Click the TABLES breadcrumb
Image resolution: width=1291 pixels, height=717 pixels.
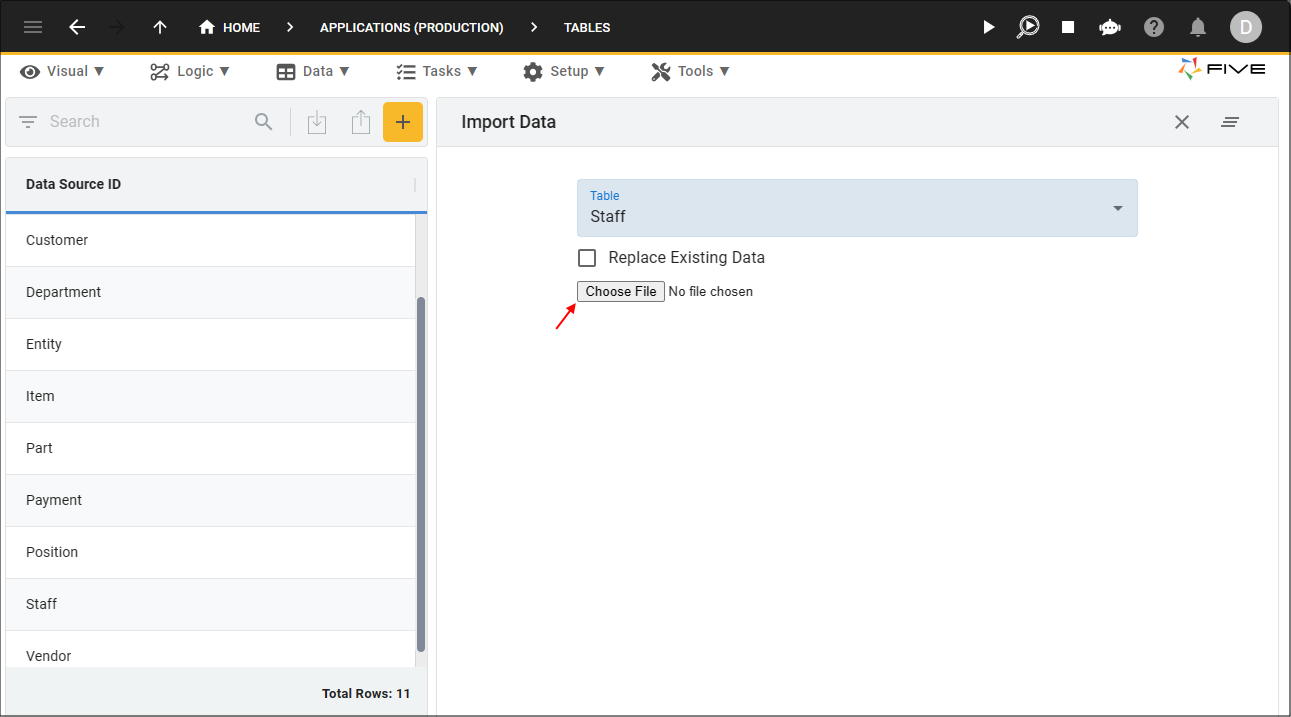click(587, 27)
